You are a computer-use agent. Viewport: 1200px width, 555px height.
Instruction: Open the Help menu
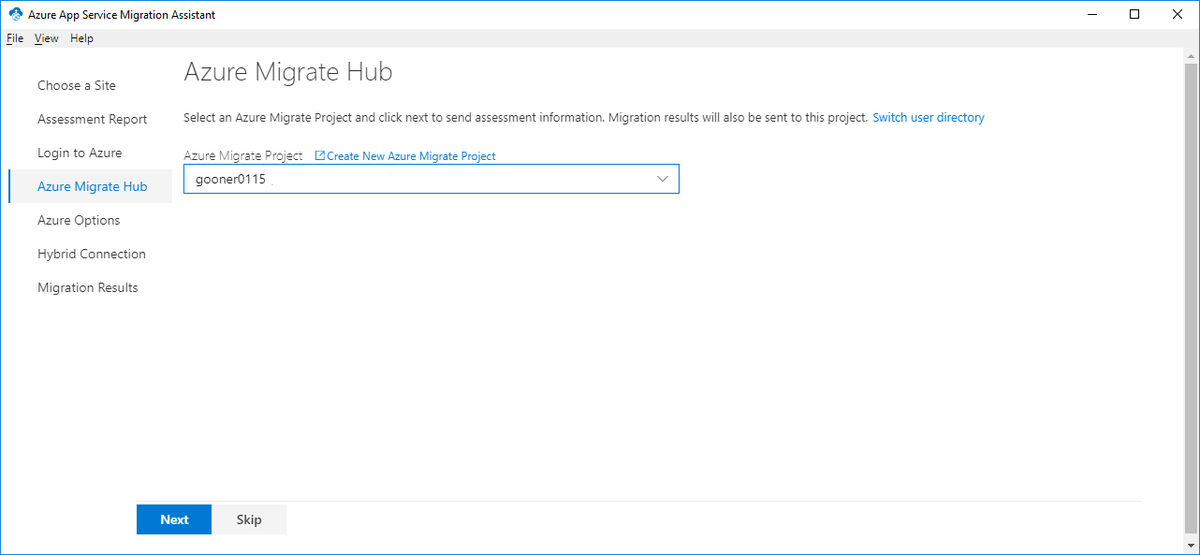(x=82, y=38)
